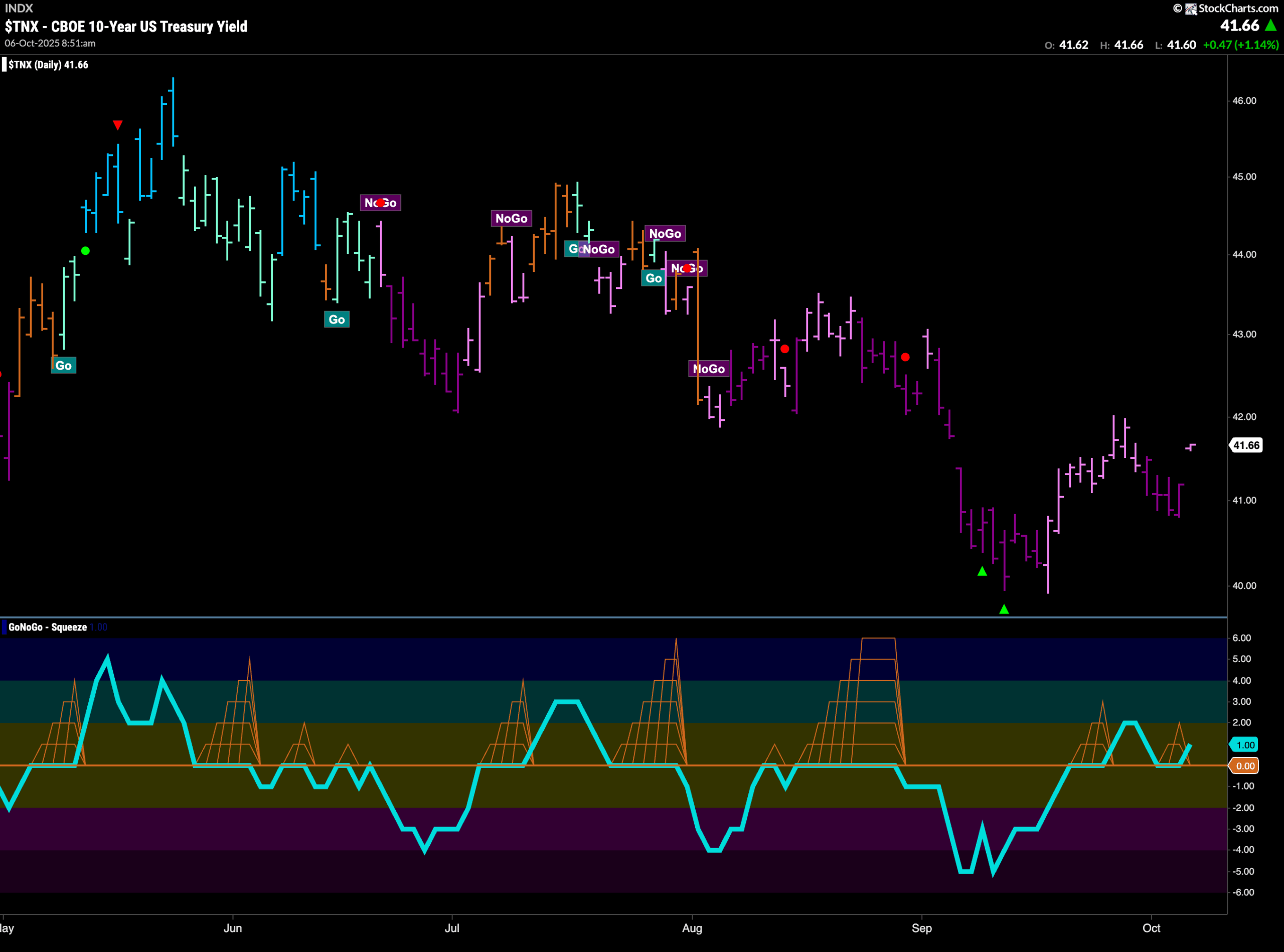
Task: Click the cyan 1.00 oscillator value tag
Action: 1245,744
